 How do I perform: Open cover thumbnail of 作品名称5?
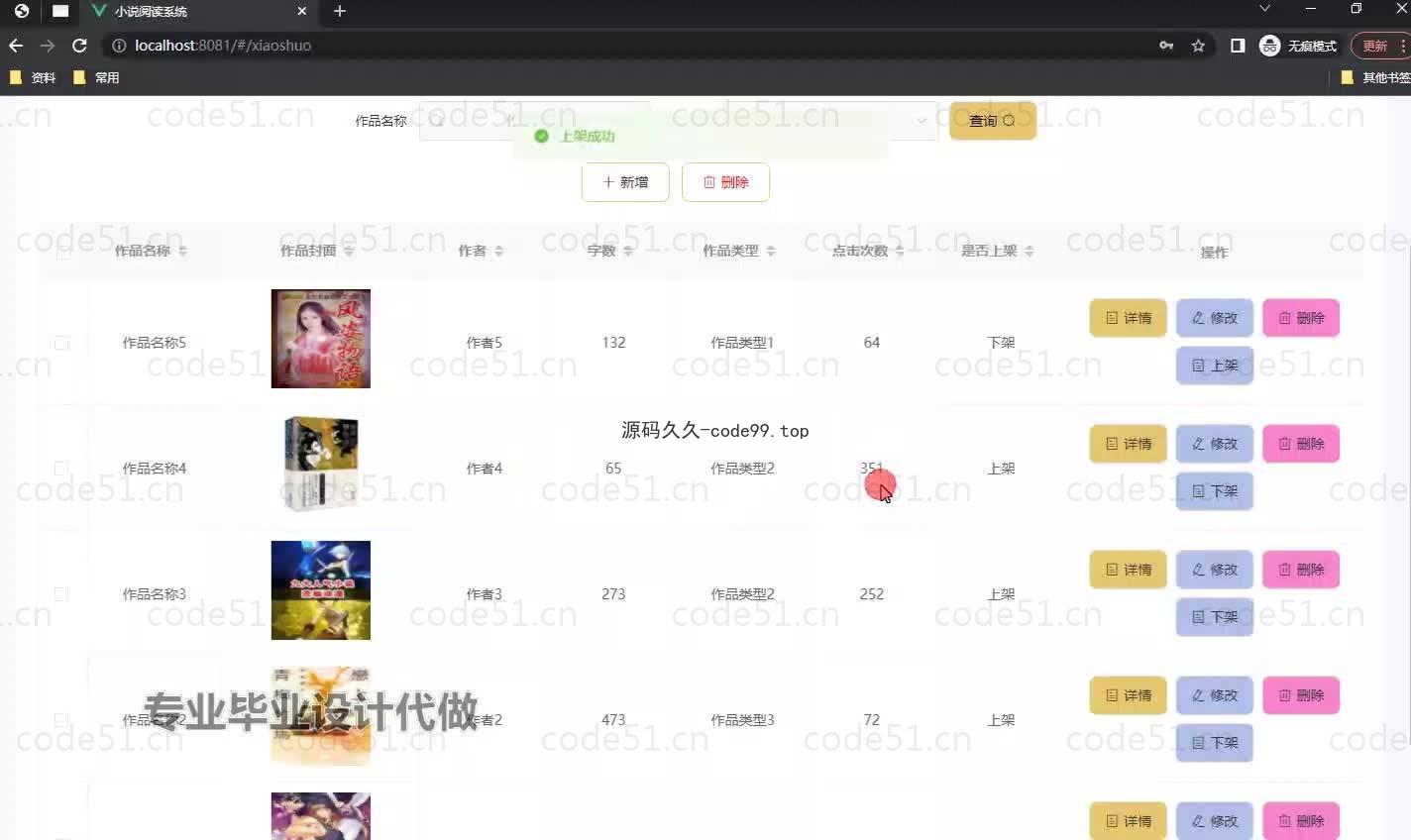coord(321,339)
